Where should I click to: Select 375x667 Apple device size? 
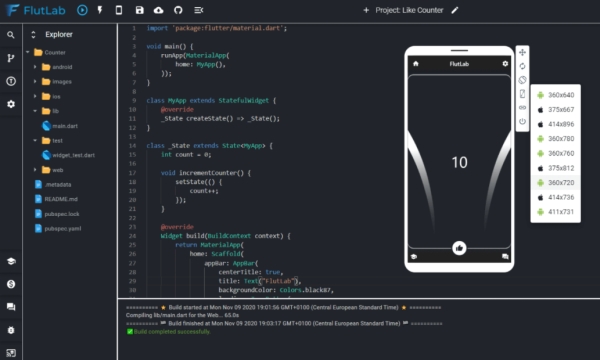[x=556, y=109]
